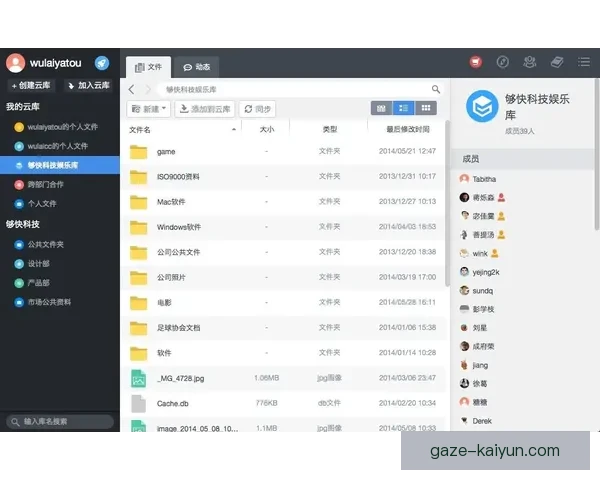Click the compass icon in top bar
The image size is (600, 480).
point(502,62)
